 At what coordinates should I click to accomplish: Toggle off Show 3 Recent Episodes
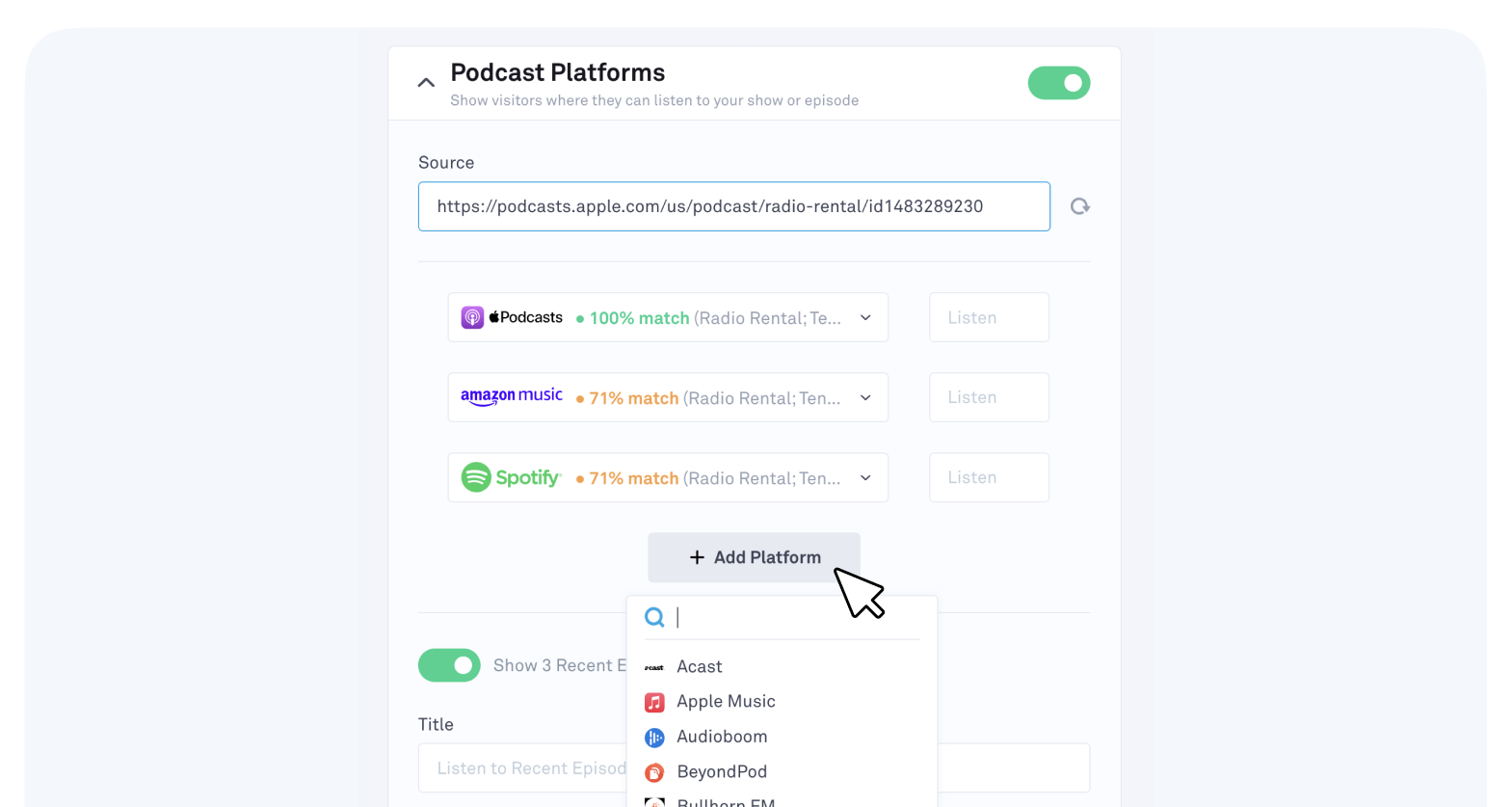click(x=449, y=665)
